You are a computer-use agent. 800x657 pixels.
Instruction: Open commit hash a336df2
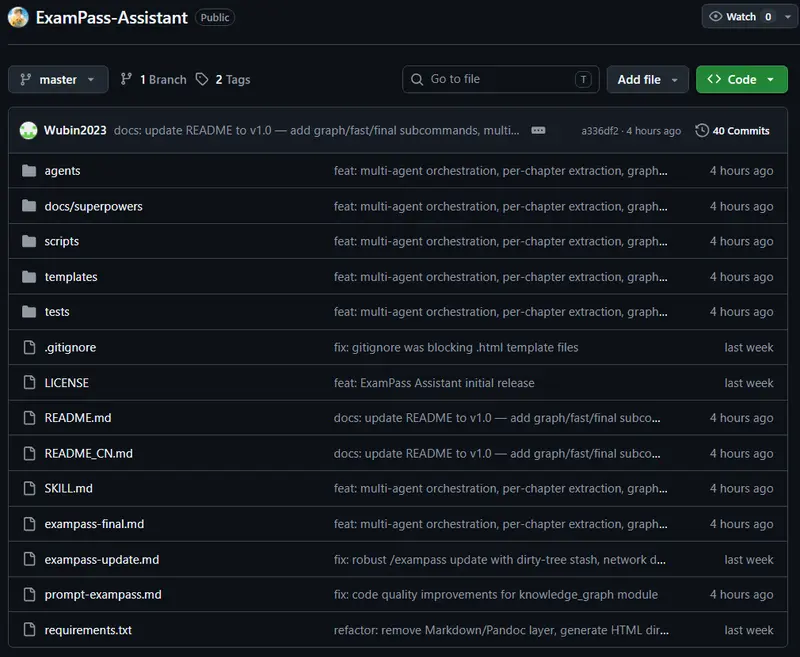click(x=599, y=131)
